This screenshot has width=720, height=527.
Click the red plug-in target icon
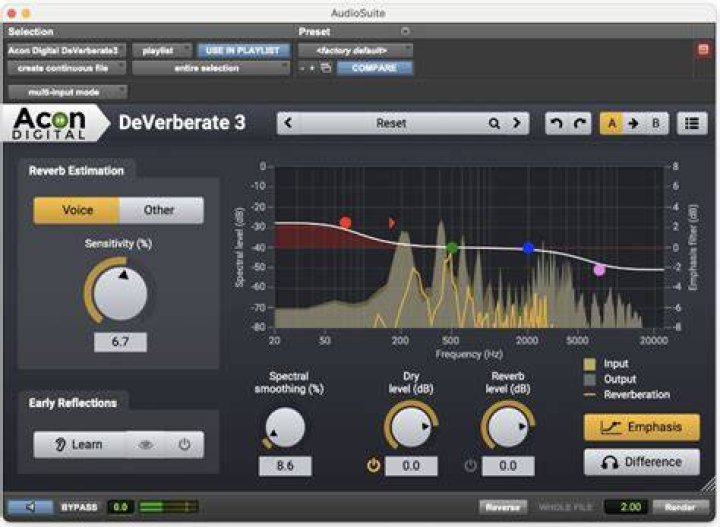click(703, 49)
